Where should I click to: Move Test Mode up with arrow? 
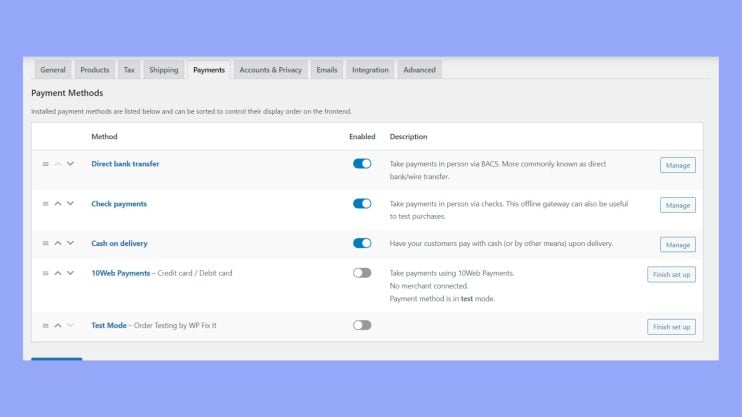coord(58,325)
